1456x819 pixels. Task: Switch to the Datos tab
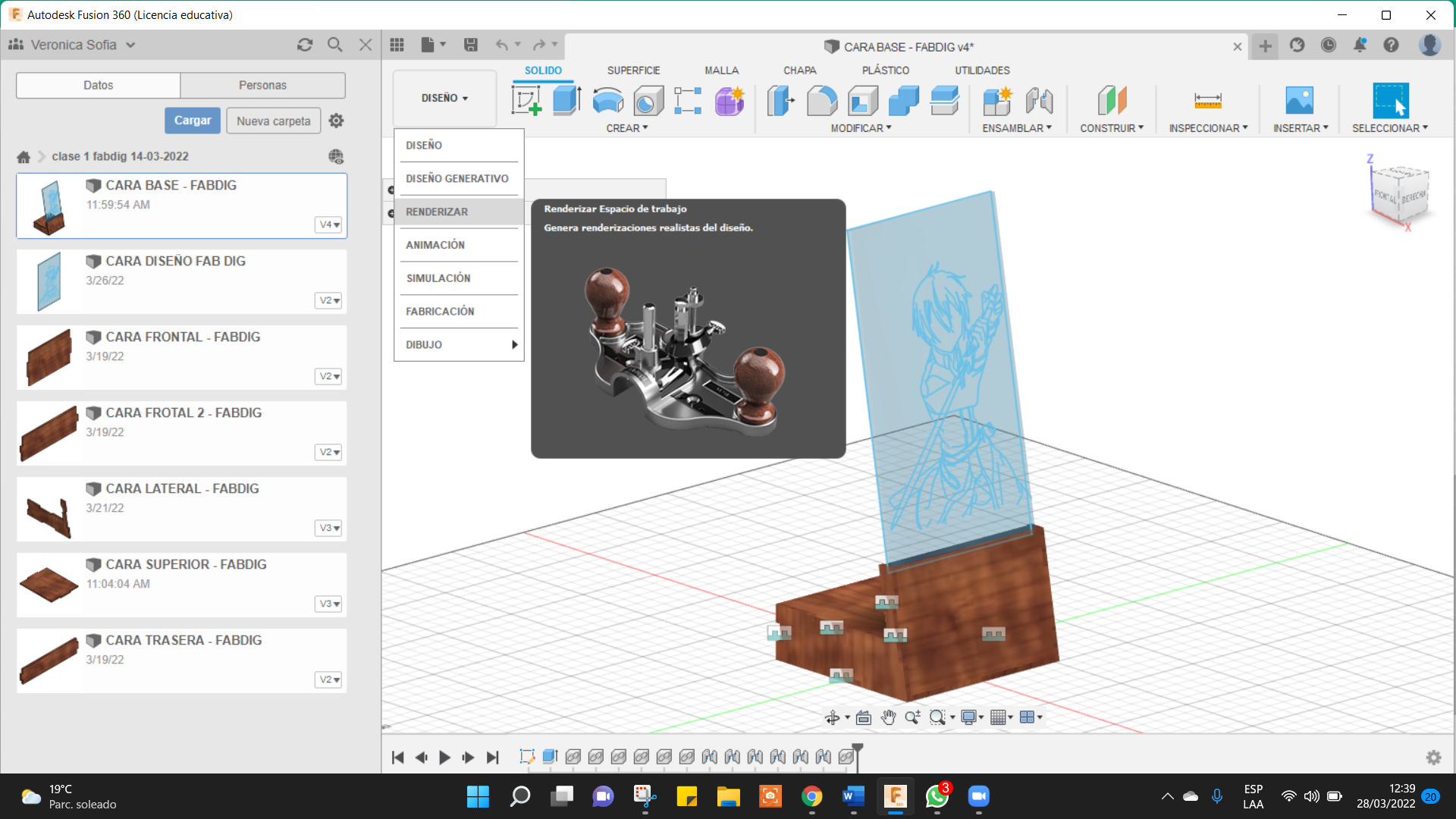(98, 85)
